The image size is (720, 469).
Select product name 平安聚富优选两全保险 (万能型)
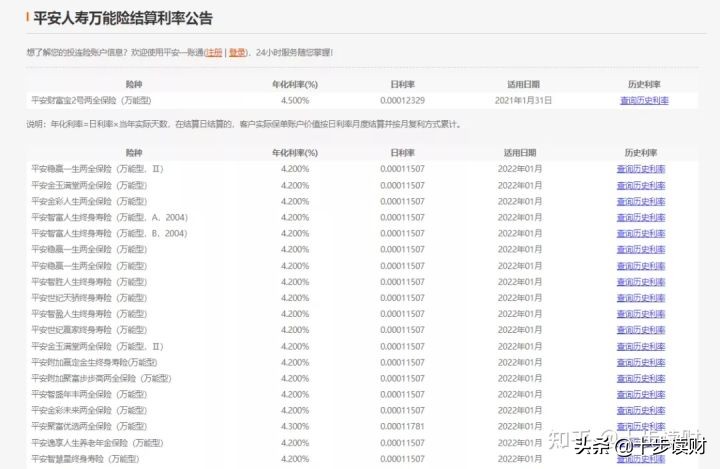tap(89, 427)
